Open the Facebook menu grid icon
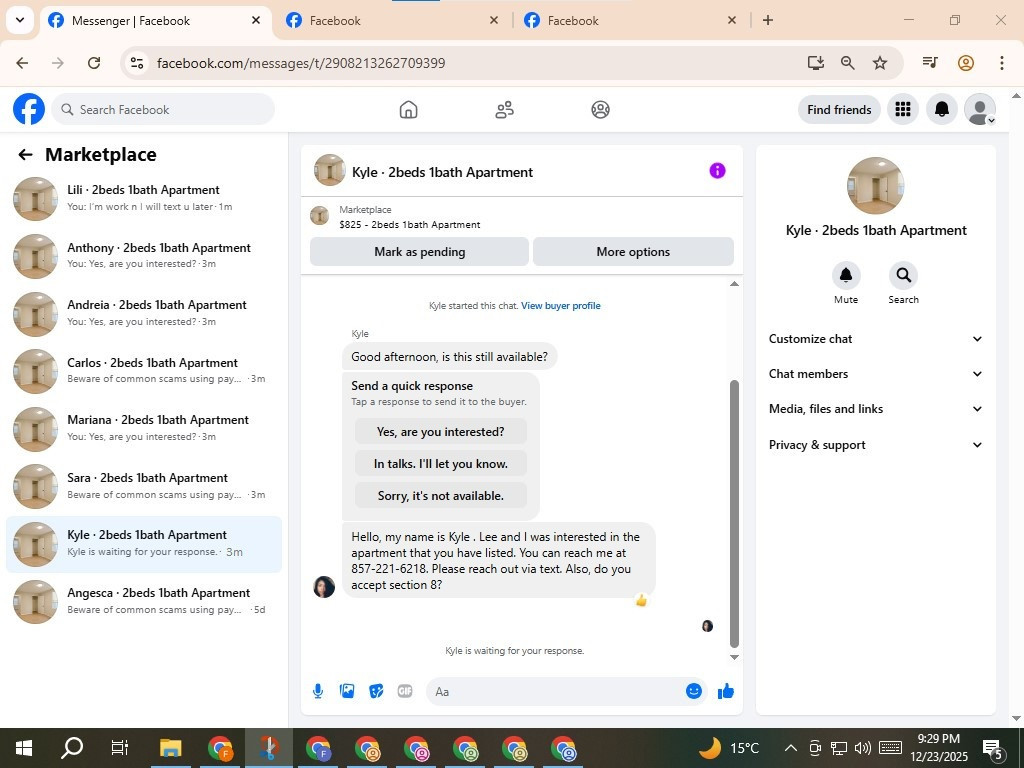Image resolution: width=1024 pixels, height=768 pixels. click(x=903, y=109)
